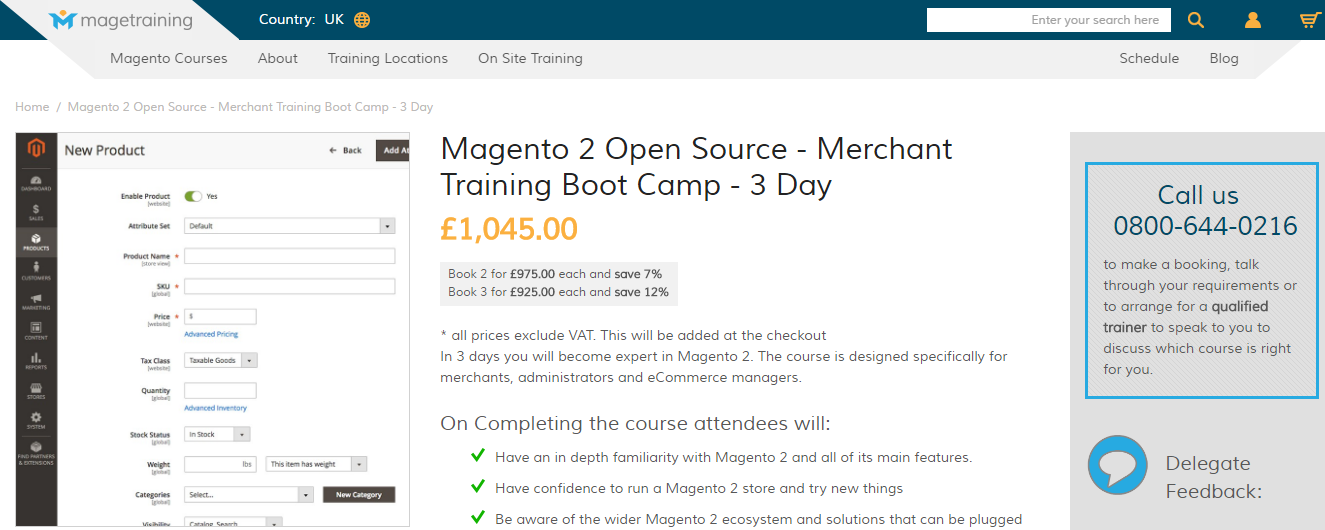
Task: Open the Stock Status dropdown
Action: tap(217, 434)
